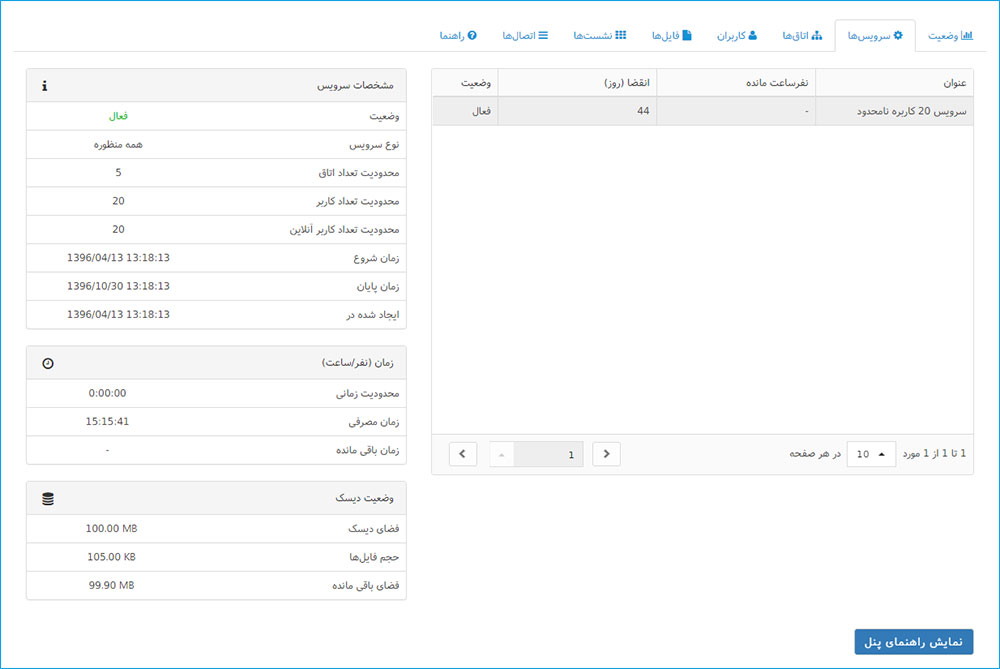Click the ایجاد شده در label
The width and height of the screenshot is (1000, 669).
[x=372, y=314]
